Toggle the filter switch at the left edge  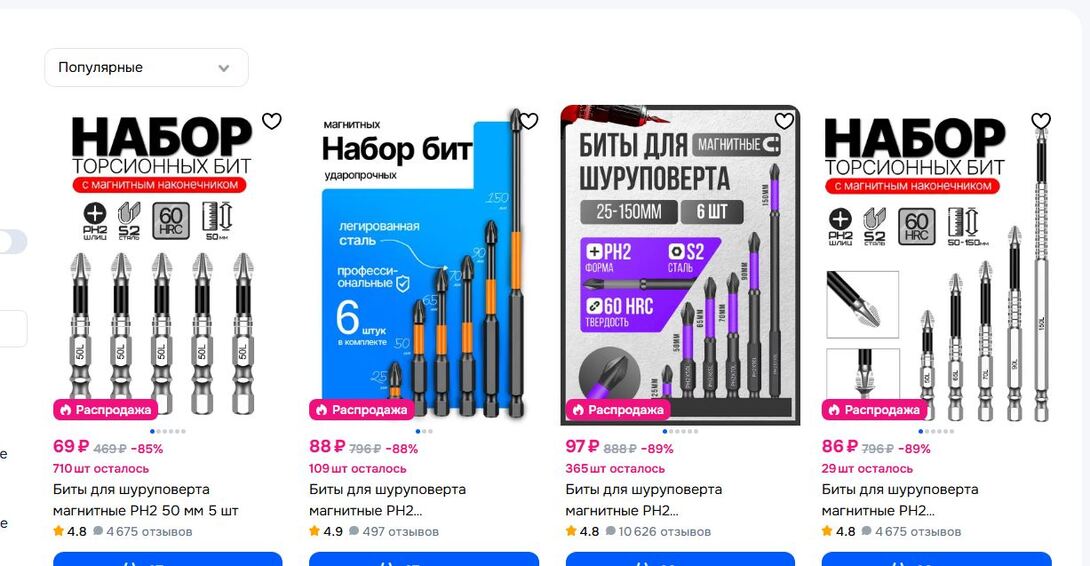[13, 241]
